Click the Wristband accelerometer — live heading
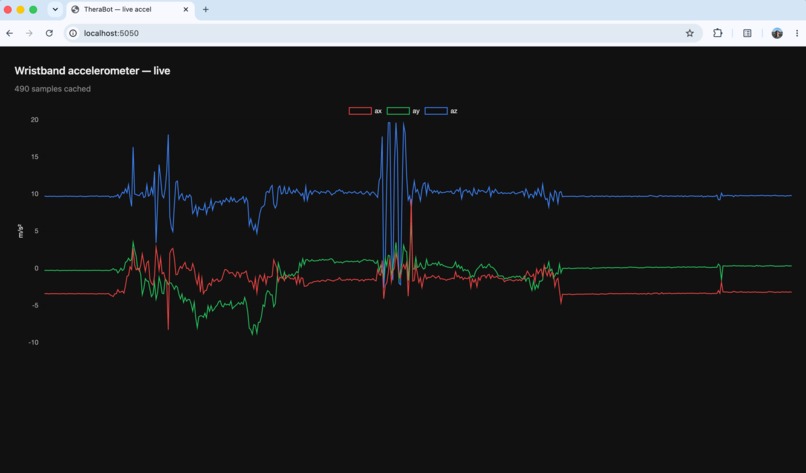 (x=92, y=71)
